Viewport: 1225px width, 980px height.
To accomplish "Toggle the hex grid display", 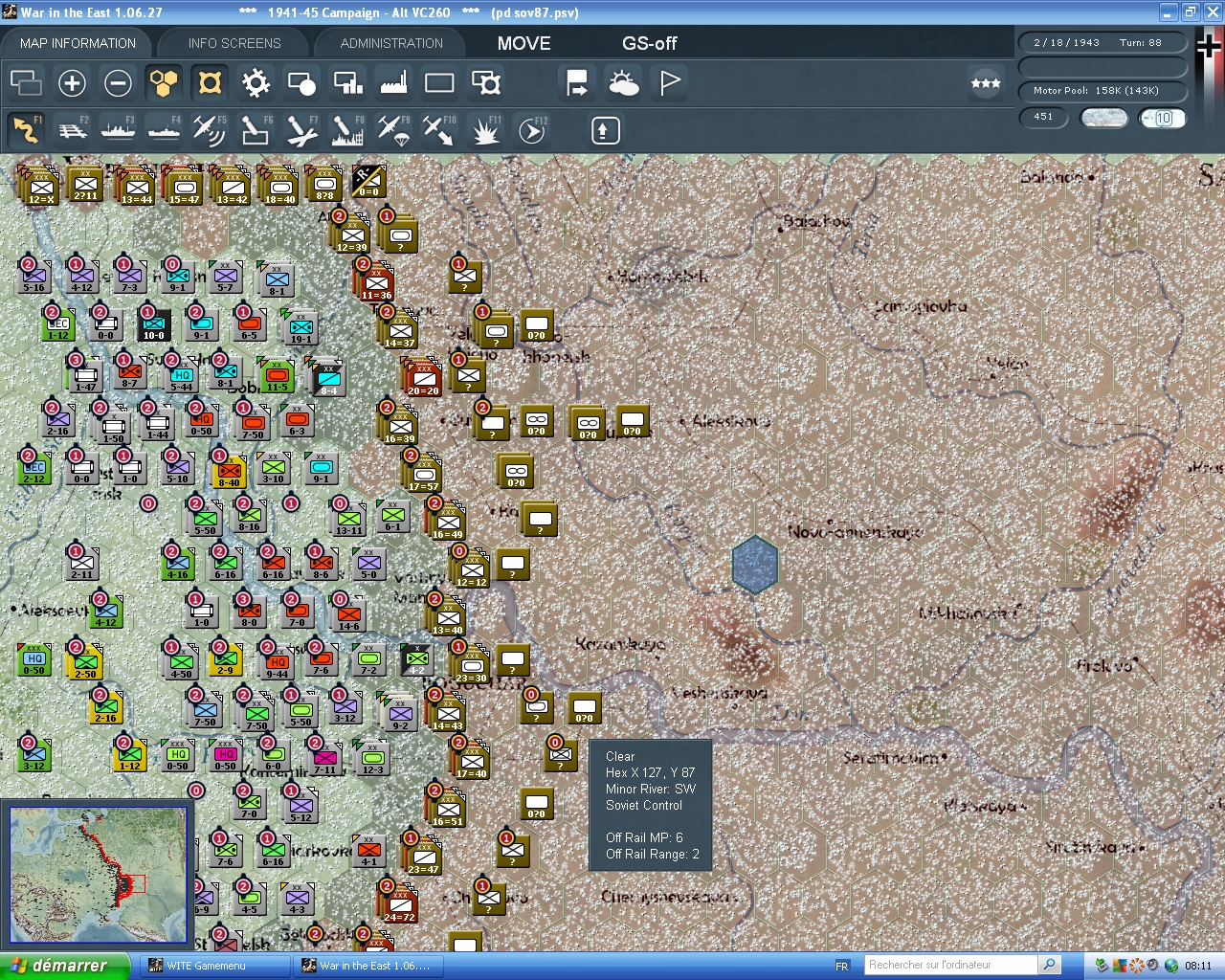I will coord(164,83).
